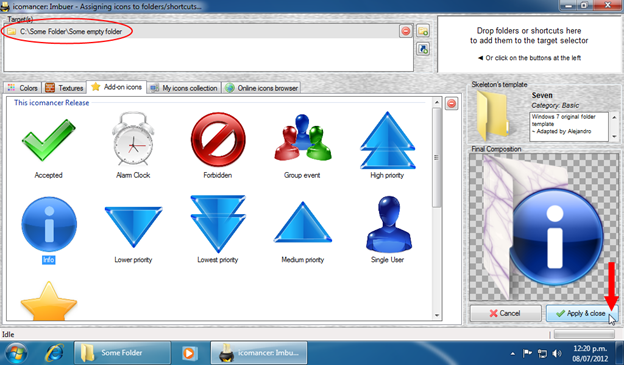Switch to the Textures tab
The height and width of the screenshot is (365, 624).
(64, 88)
